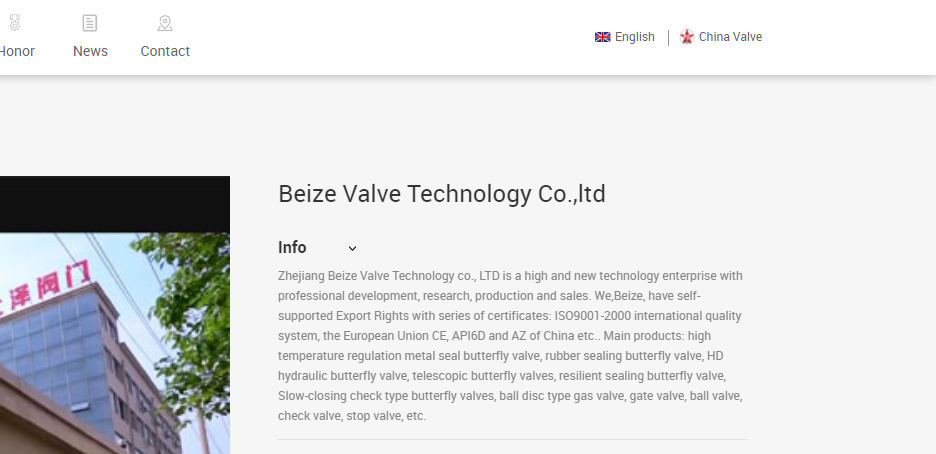The width and height of the screenshot is (936, 454).
Task: Click the divider between English and China Valve
Action: coord(668,38)
